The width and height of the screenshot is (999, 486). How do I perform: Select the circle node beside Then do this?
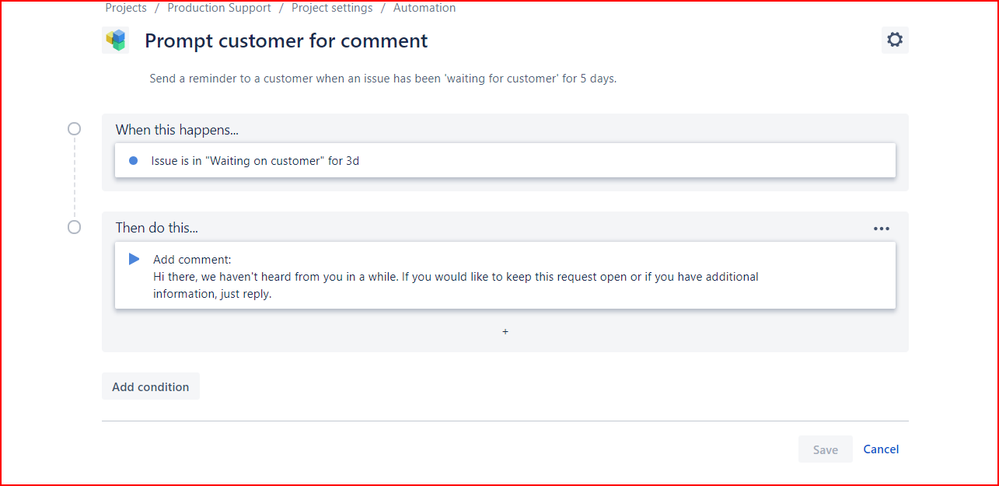click(x=75, y=227)
